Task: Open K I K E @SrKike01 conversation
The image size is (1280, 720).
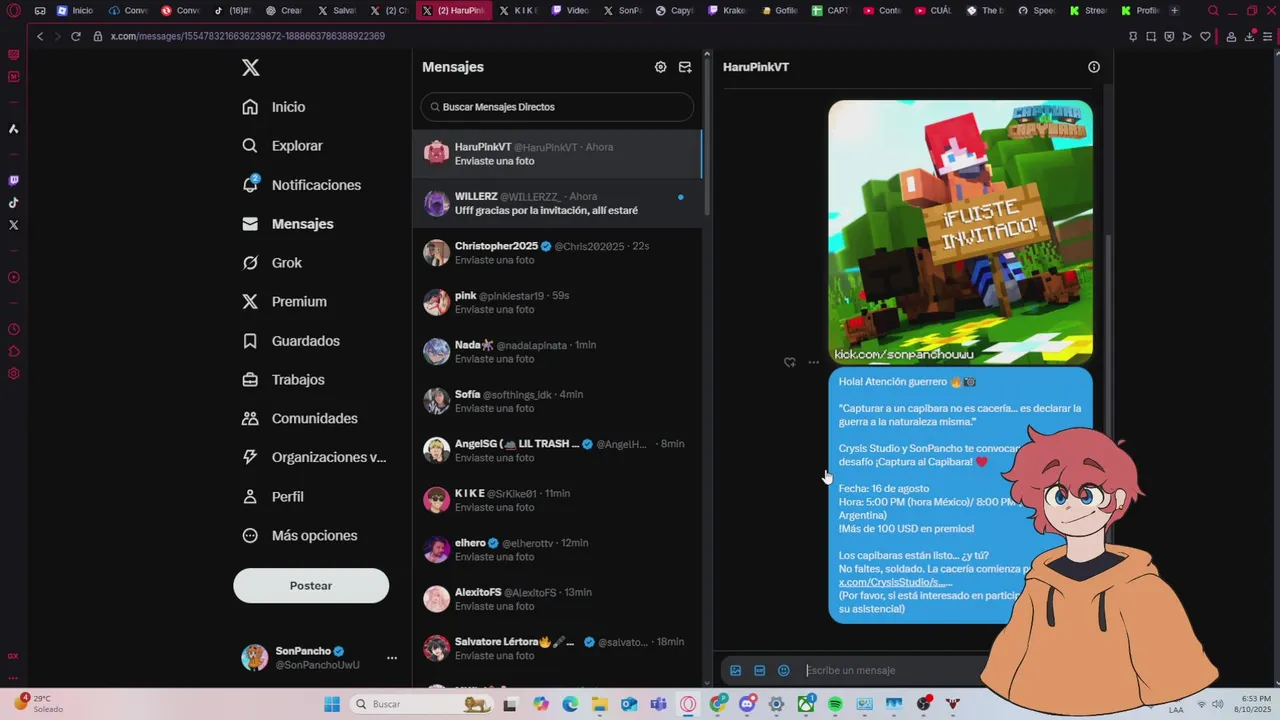Action: click(x=557, y=500)
